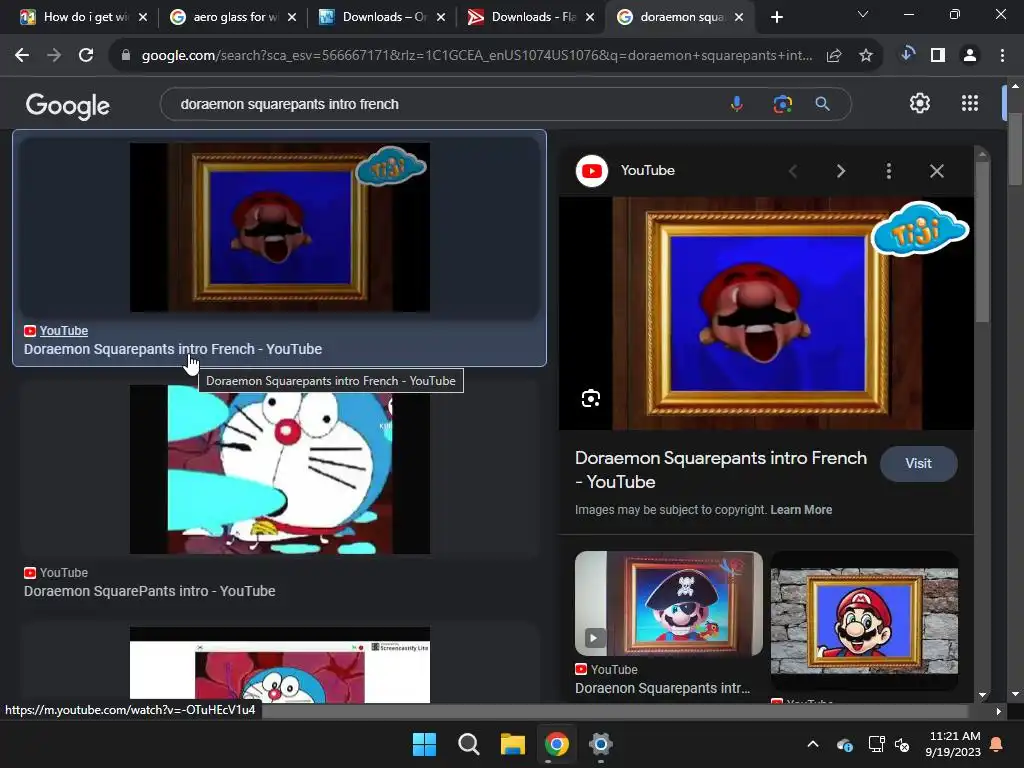1024x768 pixels.
Task: Open Google quick settings gear
Action: [x=920, y=103]
